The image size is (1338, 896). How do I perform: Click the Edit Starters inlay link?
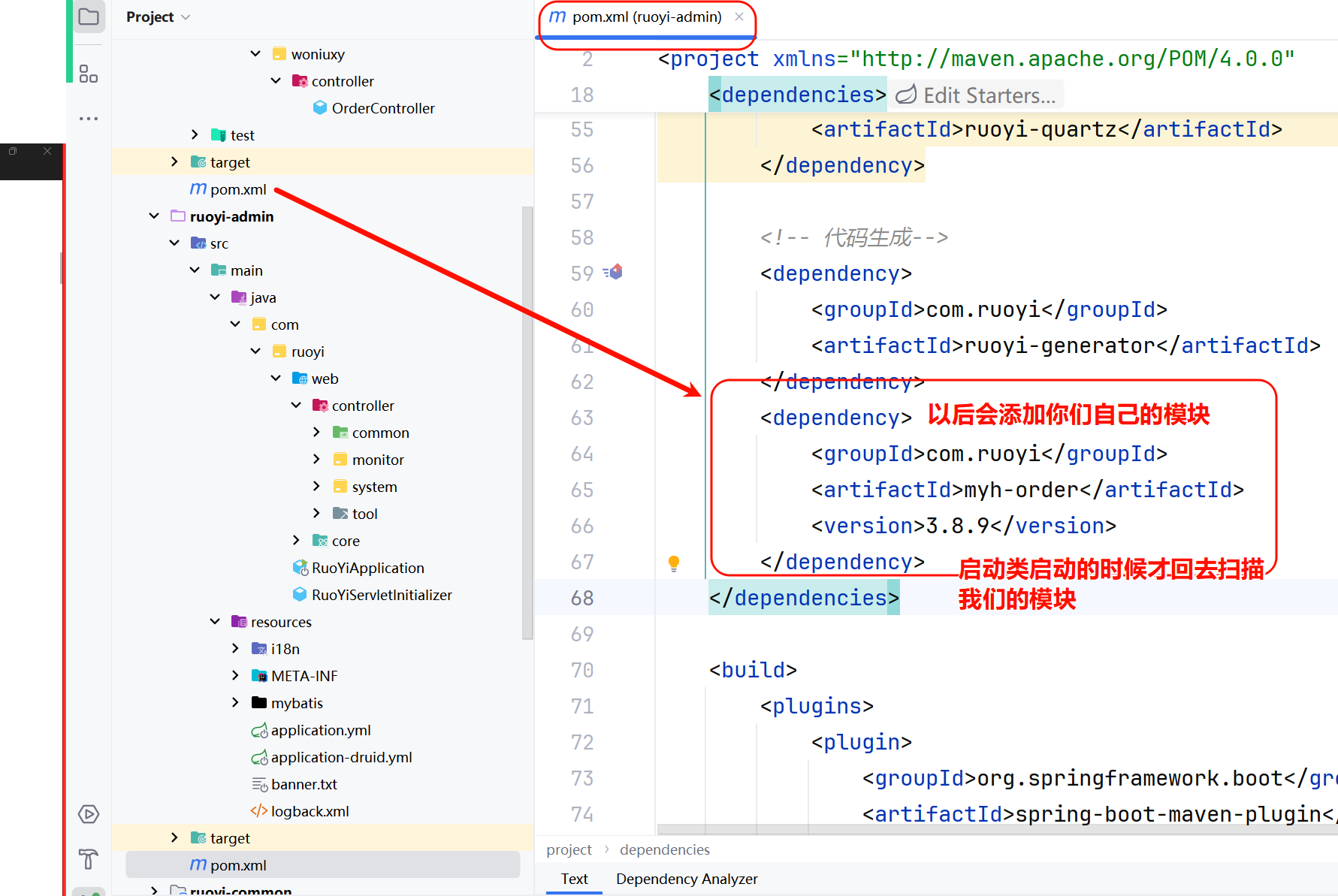(978, 95)
